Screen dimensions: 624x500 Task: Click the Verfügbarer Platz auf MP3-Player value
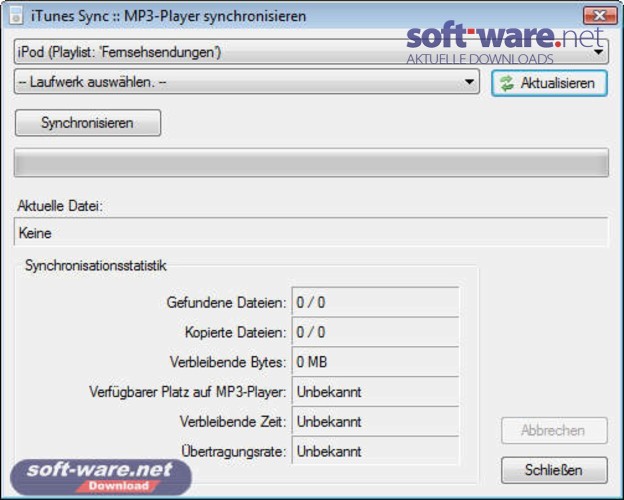pyautogui.click(x=376, y=392)
